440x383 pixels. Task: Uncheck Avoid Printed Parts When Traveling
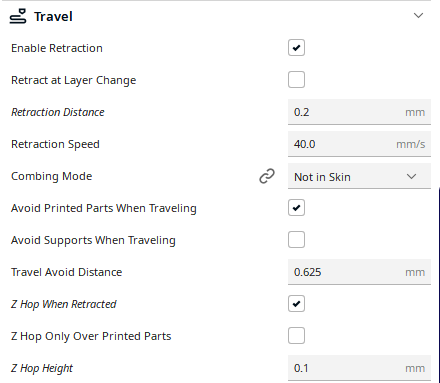click(x=296, y=208)
